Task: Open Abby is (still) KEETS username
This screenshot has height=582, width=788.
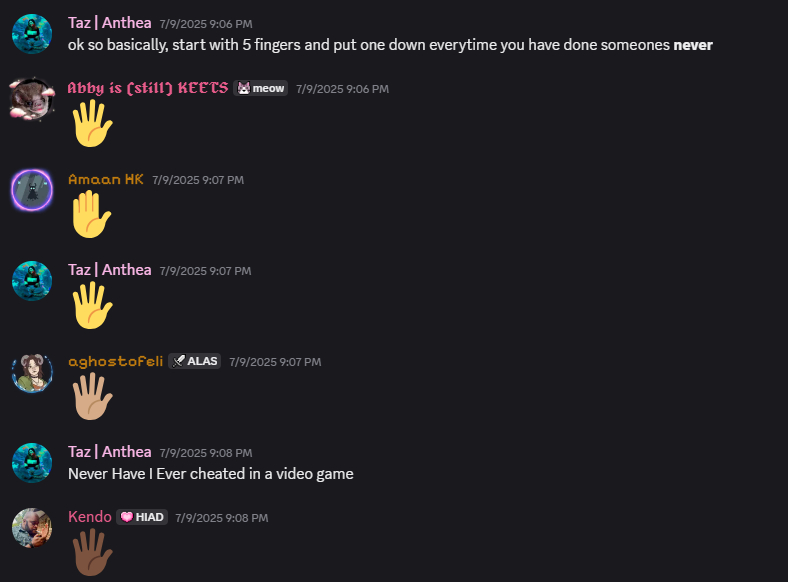Action: [x=147, y=88]
